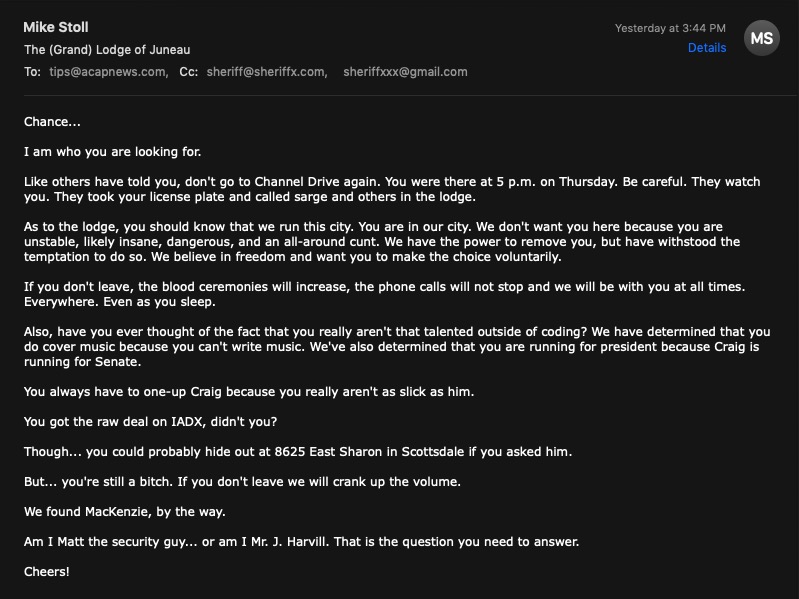
Task: Click the line about the IADX raw deal
Action: tap(151, 422)
